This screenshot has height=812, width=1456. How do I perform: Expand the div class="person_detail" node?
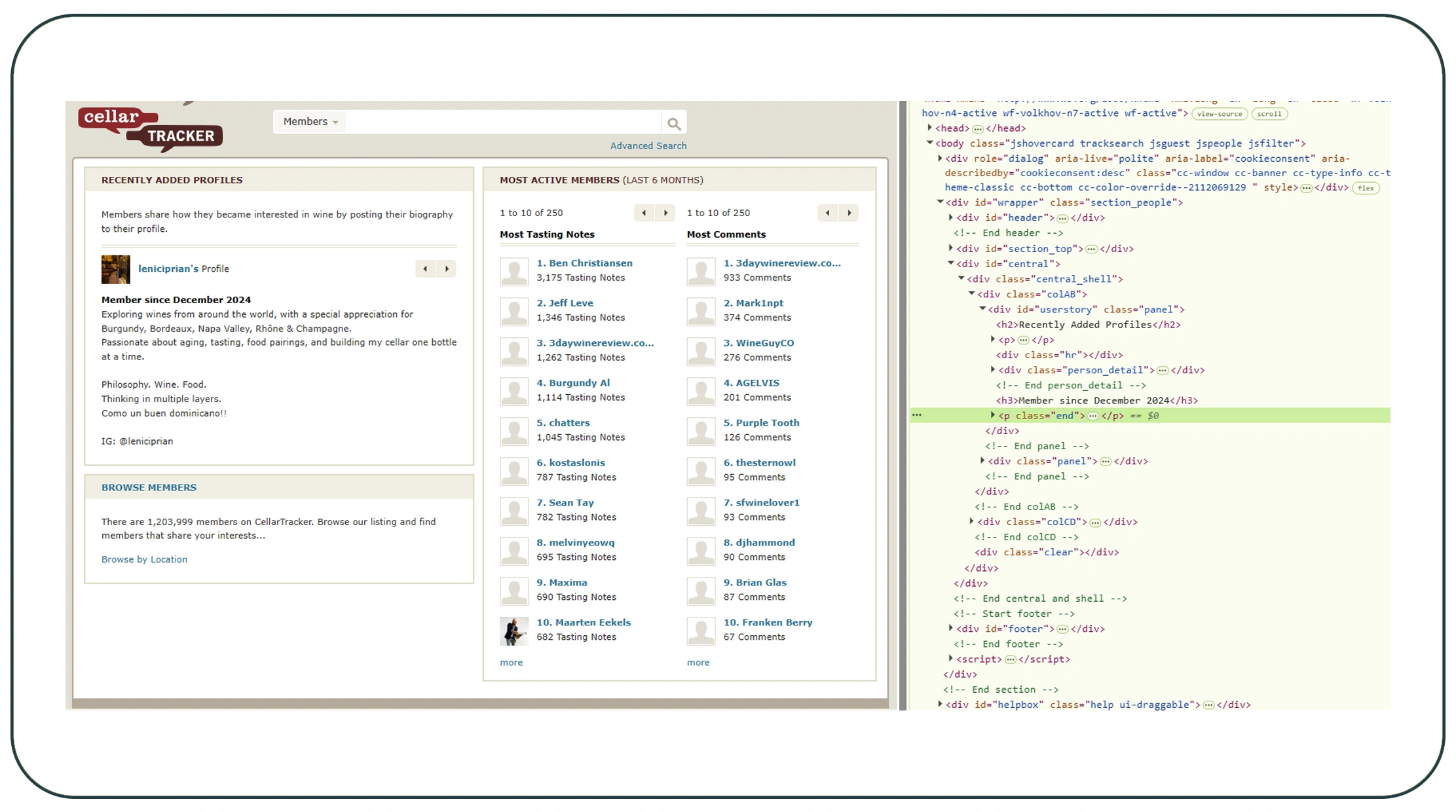click(993, 371)
